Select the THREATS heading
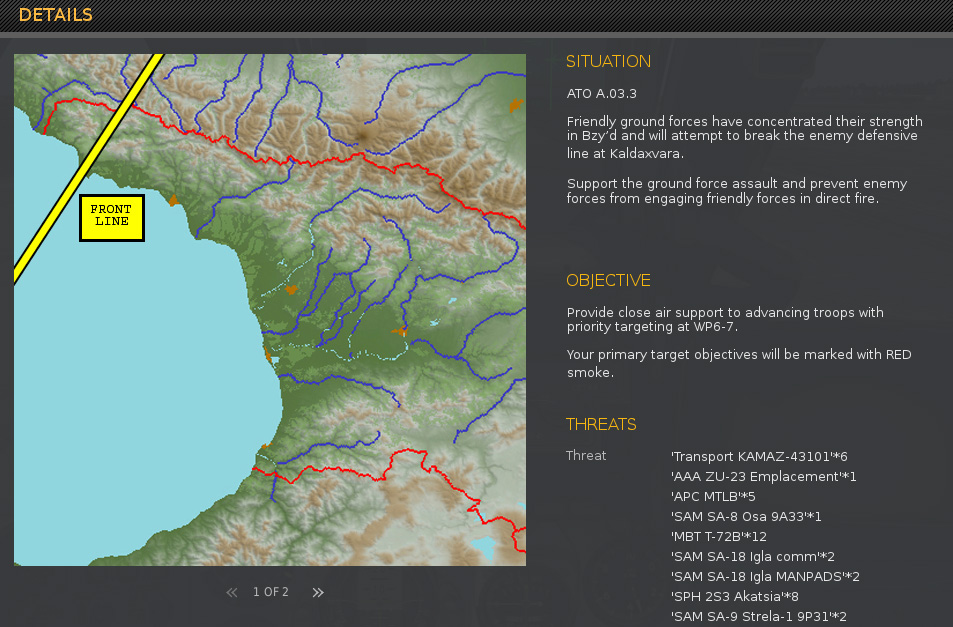 pos(601,424)
